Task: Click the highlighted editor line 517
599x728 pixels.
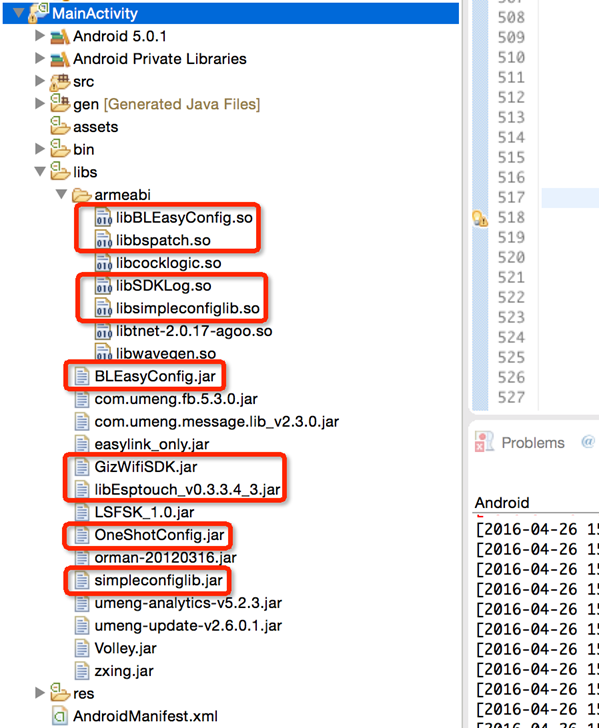Action: [570, 198]
